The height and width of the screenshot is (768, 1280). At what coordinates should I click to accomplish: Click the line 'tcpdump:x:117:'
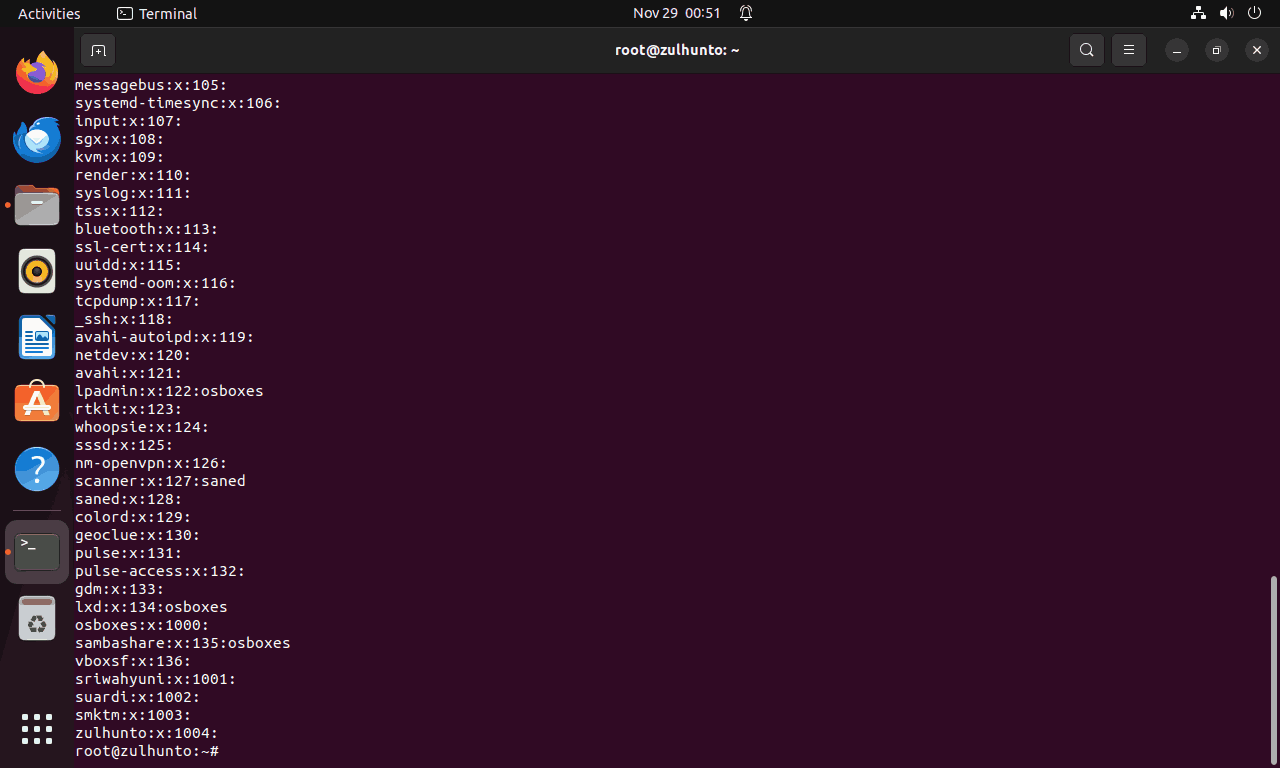pos(138,301)
